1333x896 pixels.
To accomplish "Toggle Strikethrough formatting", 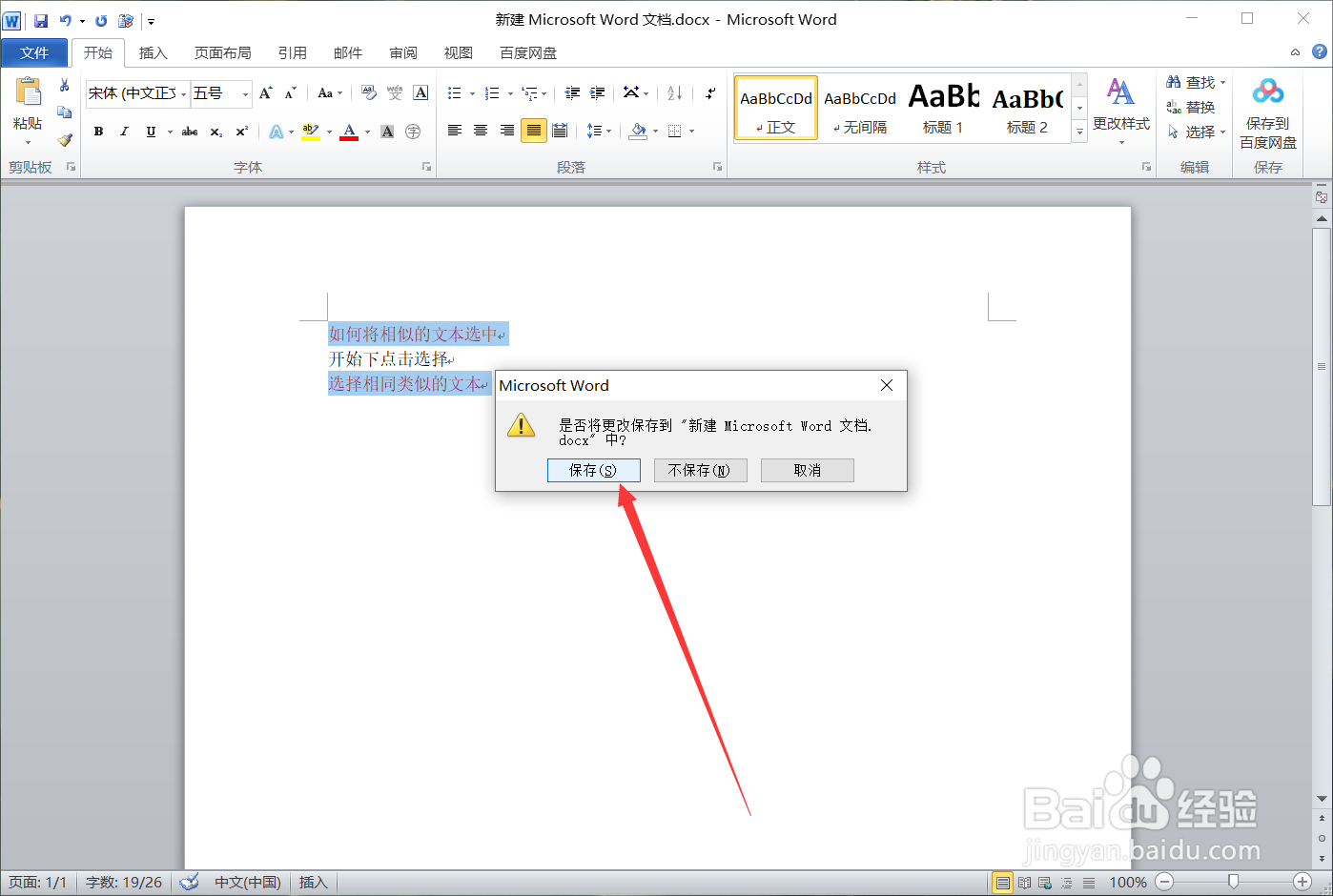I will tap(190, 132).
